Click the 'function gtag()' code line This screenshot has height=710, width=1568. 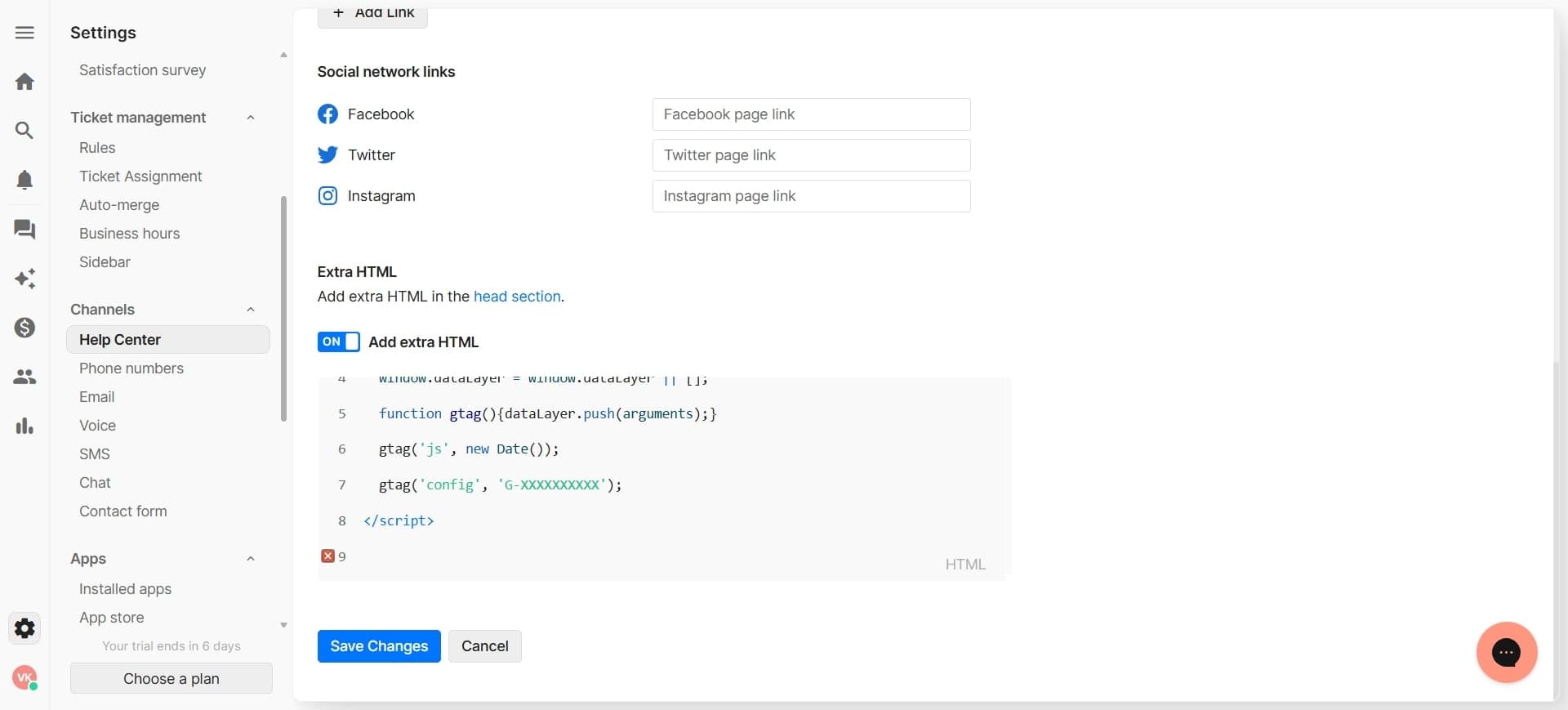[547, 414]
